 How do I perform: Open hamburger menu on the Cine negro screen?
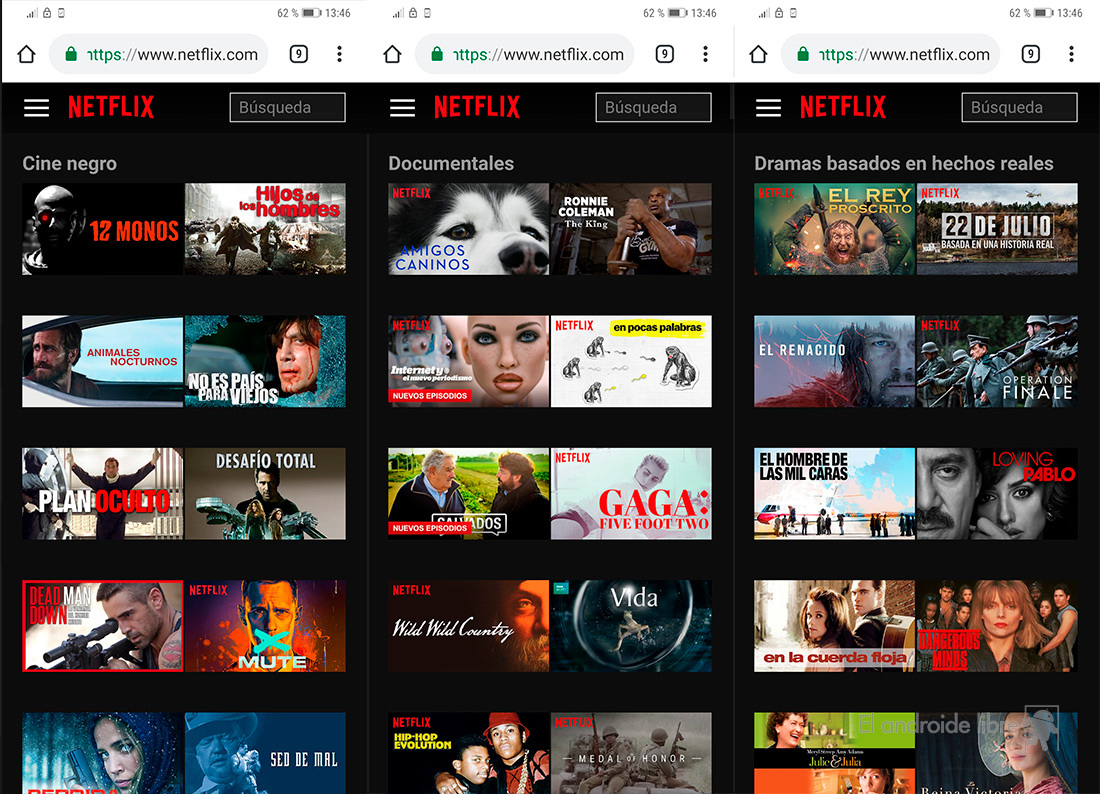pyautogui.click(x=36, y=108)
